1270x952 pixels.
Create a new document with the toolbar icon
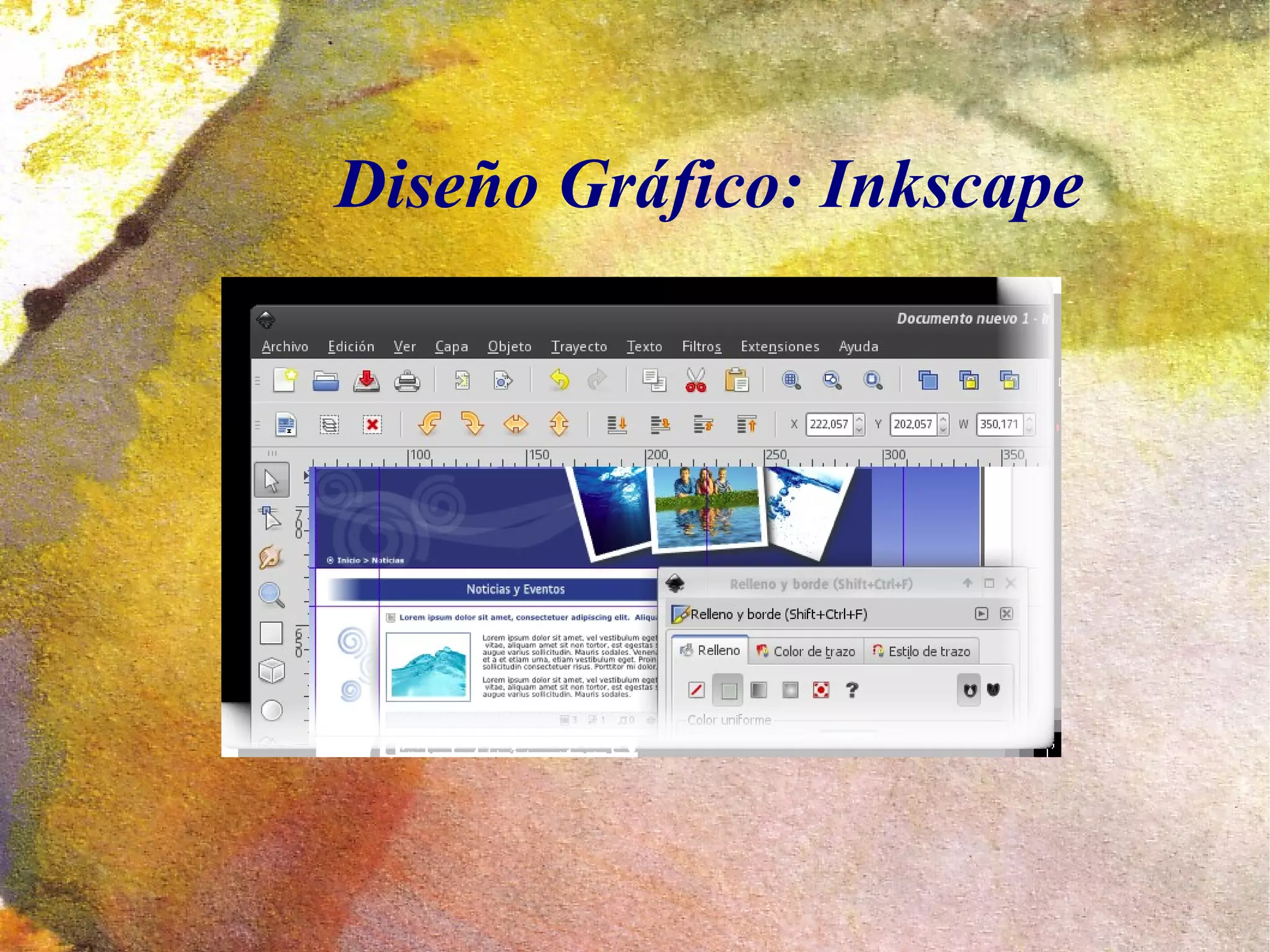tap(285, 380)
